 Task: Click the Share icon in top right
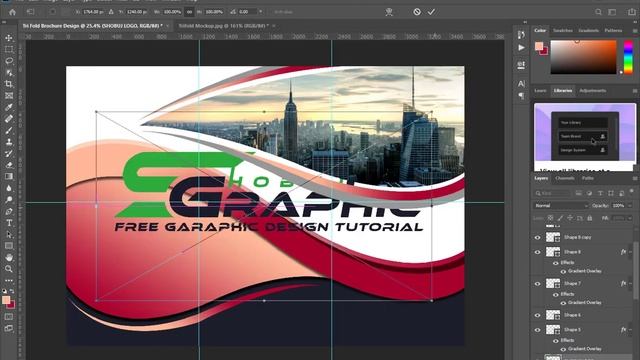(x=632, y=12)
